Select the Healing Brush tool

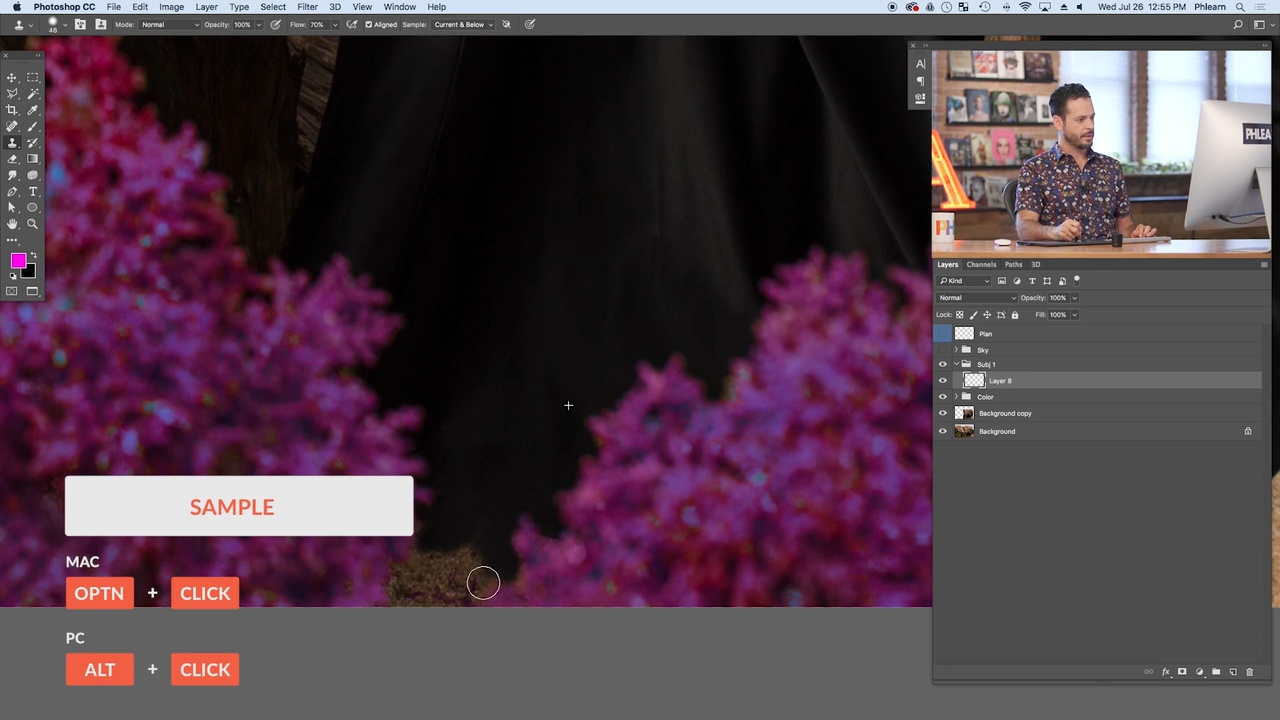(x=12, y=127)
